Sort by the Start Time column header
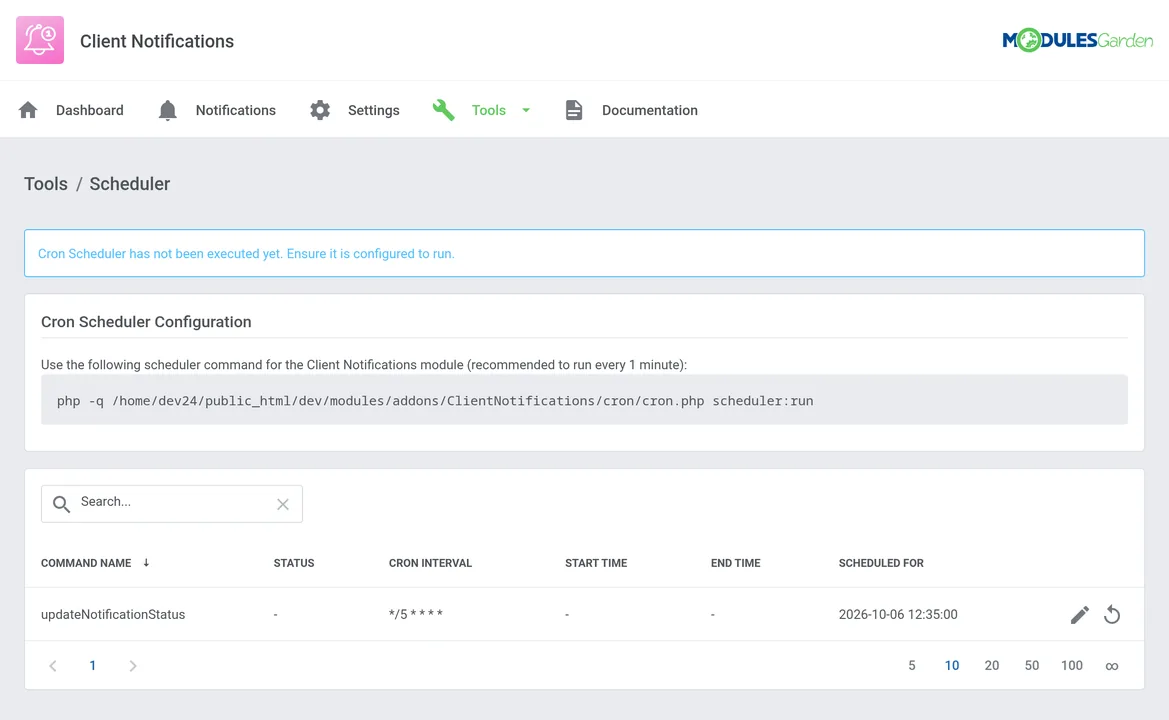Screen dimensions: 1169x720 (596, 563)
